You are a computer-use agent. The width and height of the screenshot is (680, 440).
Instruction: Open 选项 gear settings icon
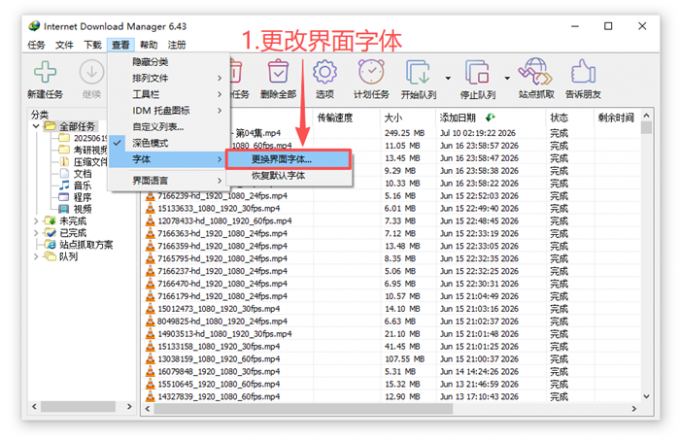[324, 72]
